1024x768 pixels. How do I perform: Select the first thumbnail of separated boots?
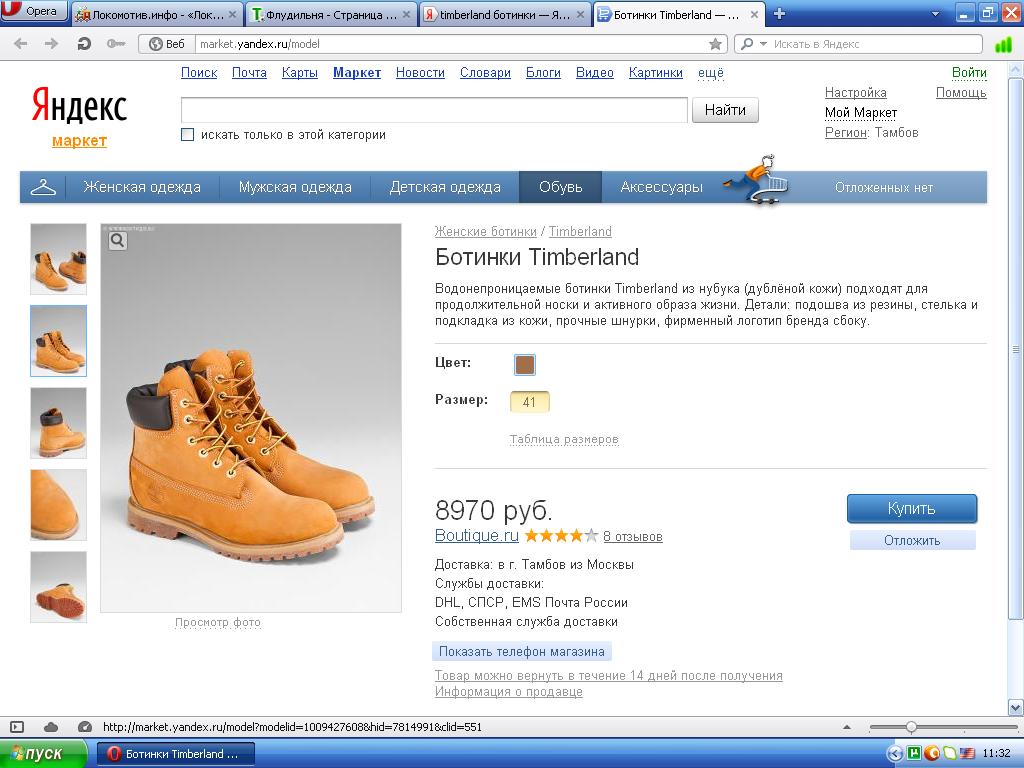(x=58, y=259)
